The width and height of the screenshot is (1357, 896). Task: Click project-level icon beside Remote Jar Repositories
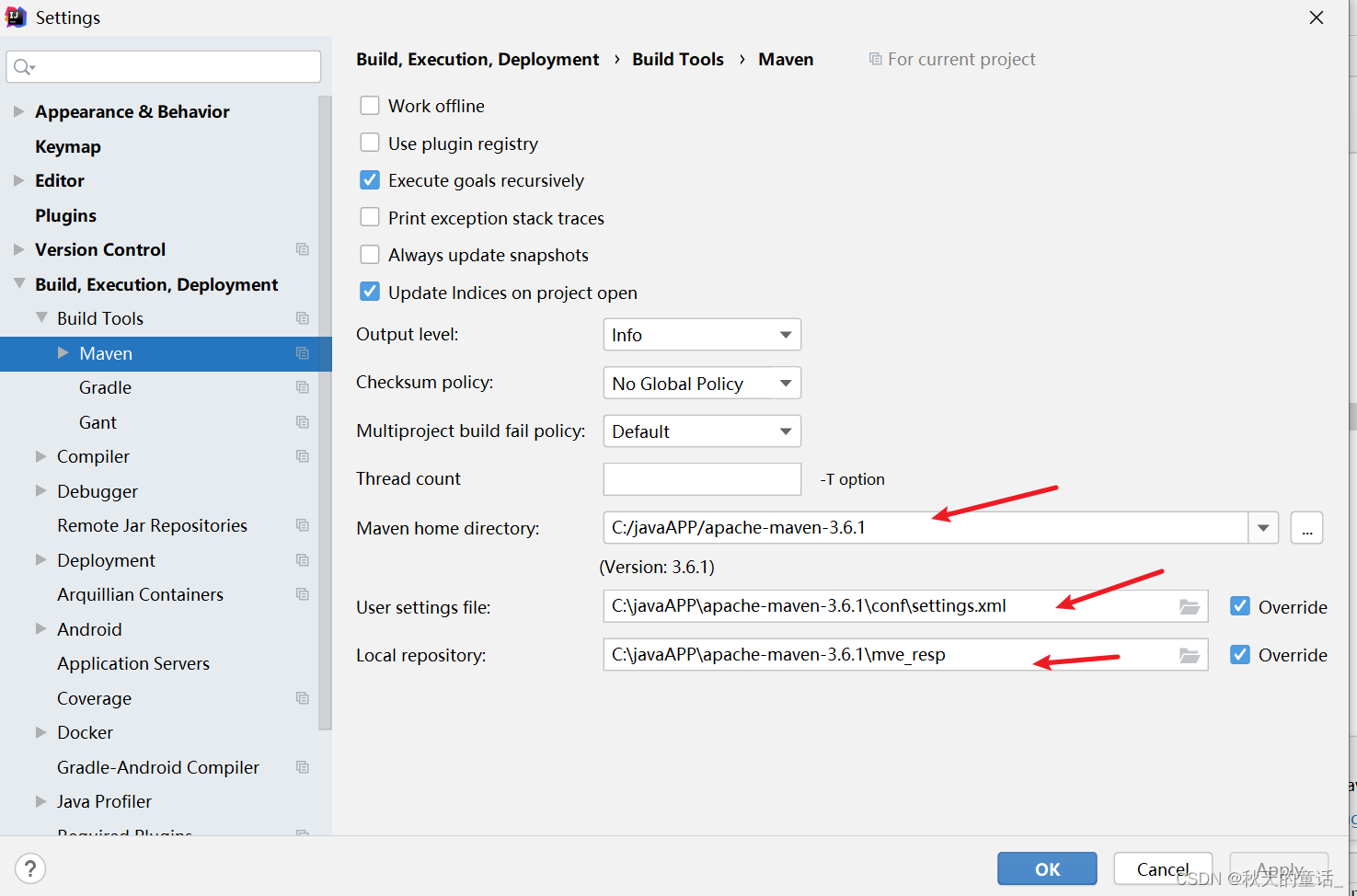302,525
